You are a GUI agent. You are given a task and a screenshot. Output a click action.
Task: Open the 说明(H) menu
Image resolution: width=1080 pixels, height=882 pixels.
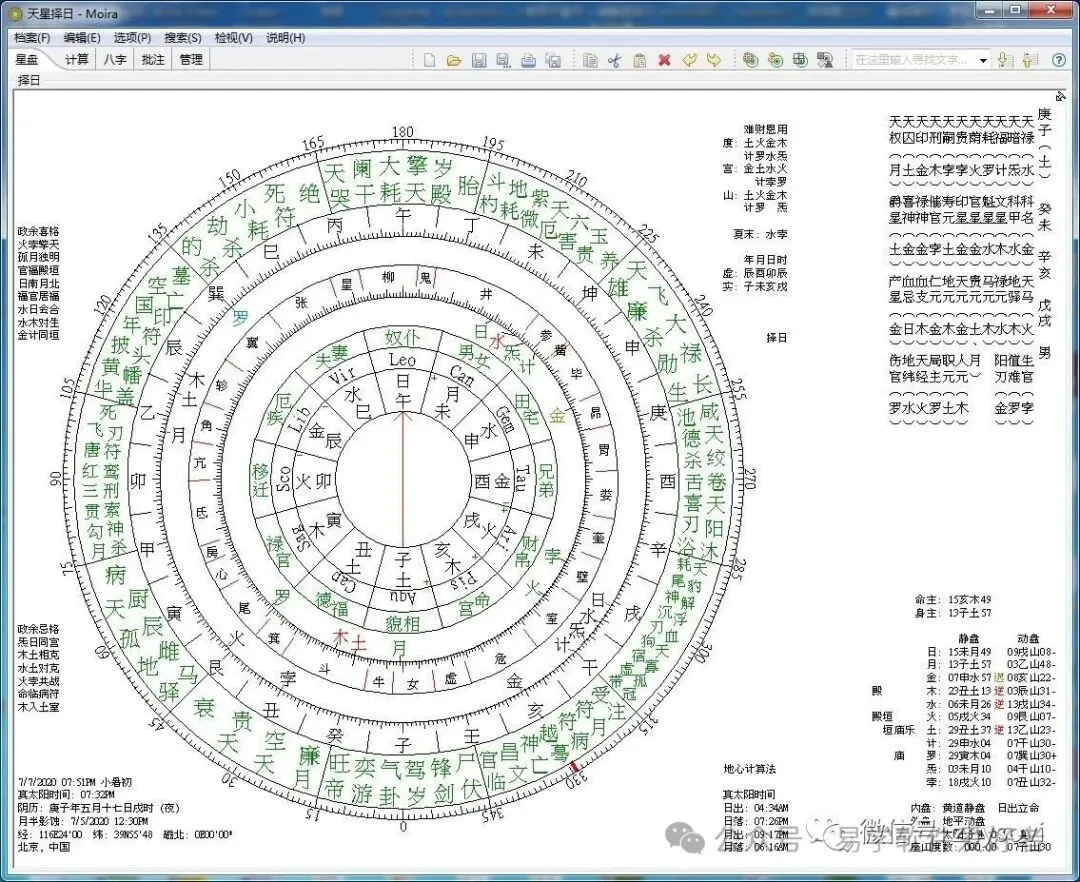[x=286, y=38]
